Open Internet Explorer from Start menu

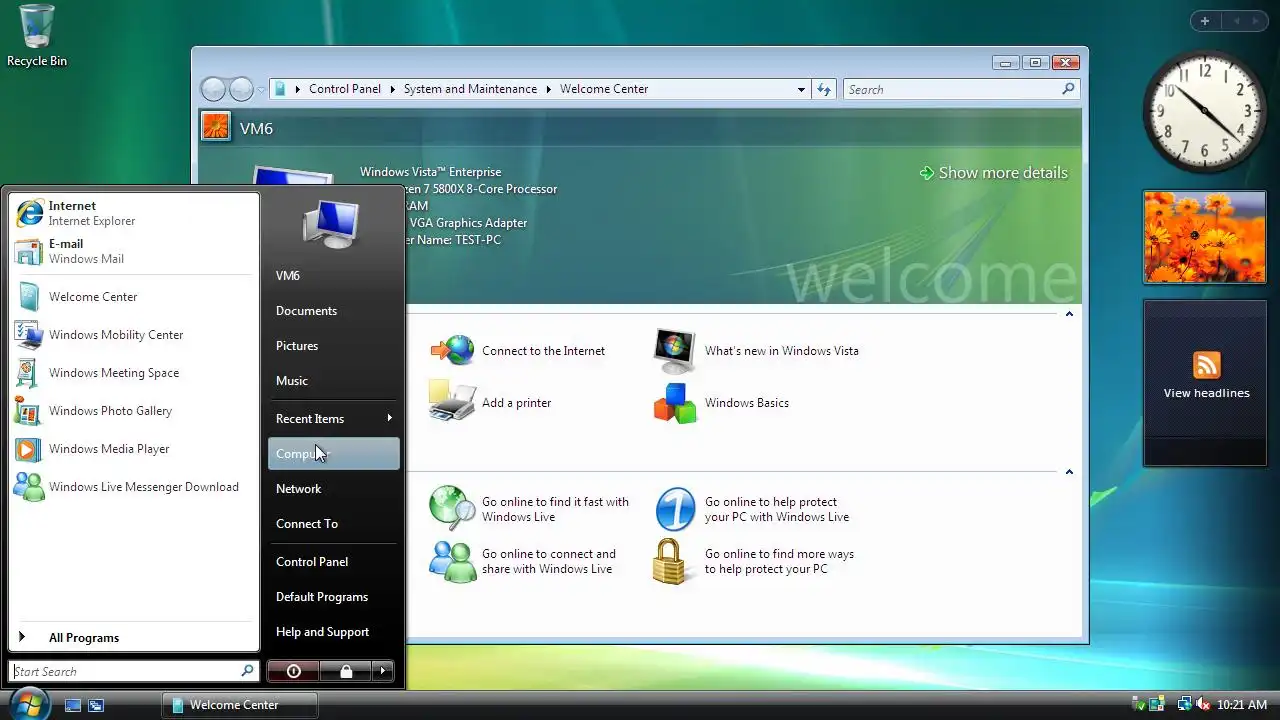click(133, 213)
